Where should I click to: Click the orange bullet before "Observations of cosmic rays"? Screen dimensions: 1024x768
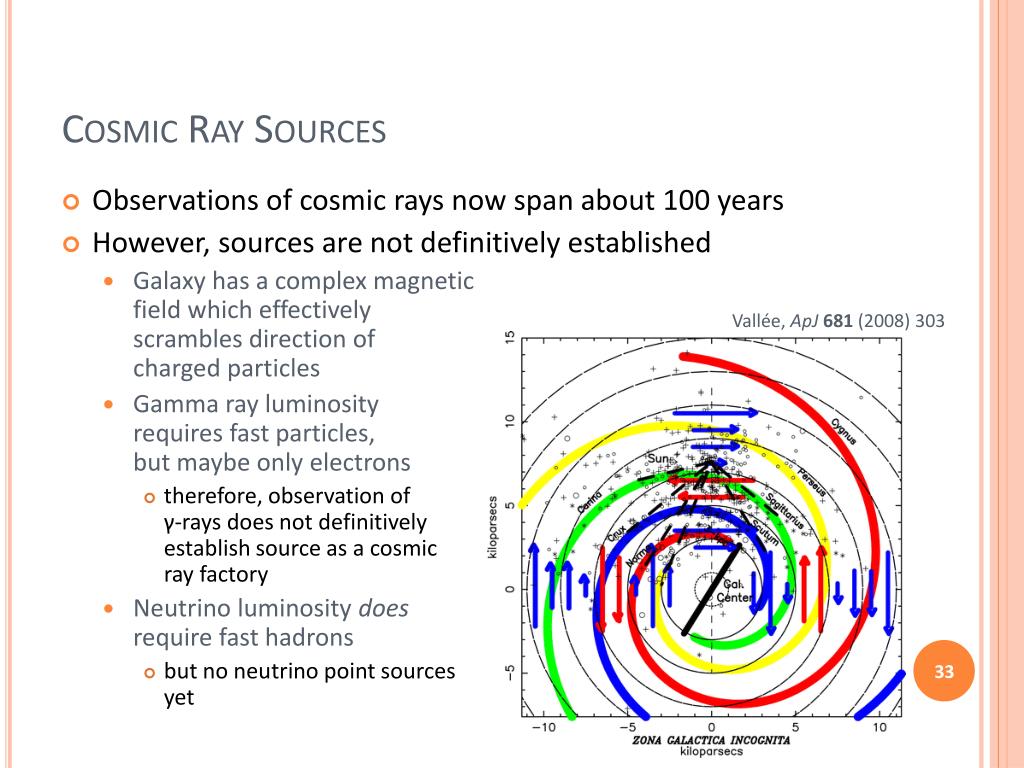click(x=71, y=202)
